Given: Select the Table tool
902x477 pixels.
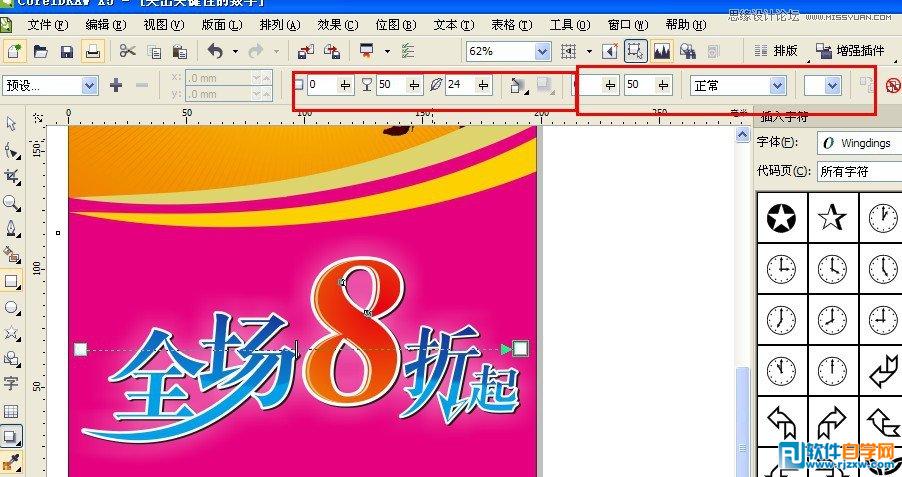Looking at the screenshot, I should pyautogui.click(x=11, y=411).
